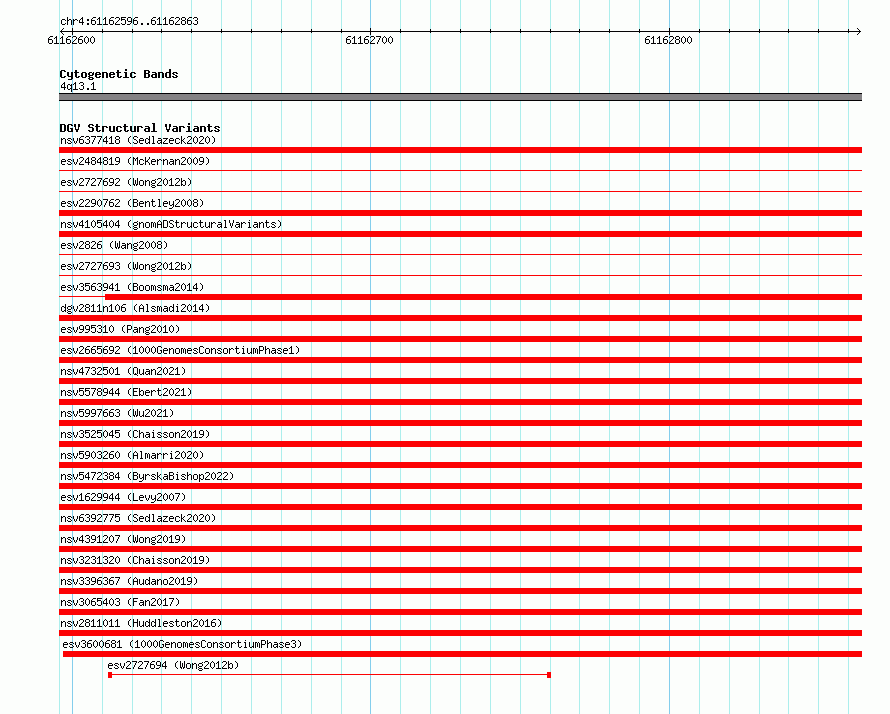Open nsv5903260 (Almarri2020) entry
890x714 pixels.
pyautogui.click(x=132, y=455)
